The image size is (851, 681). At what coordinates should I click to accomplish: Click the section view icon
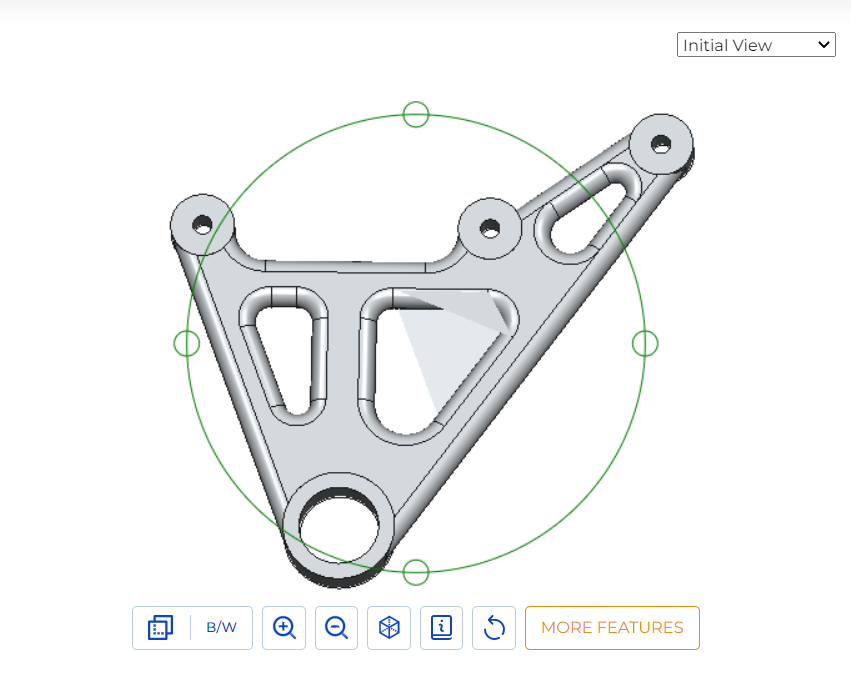click(161, 628)
